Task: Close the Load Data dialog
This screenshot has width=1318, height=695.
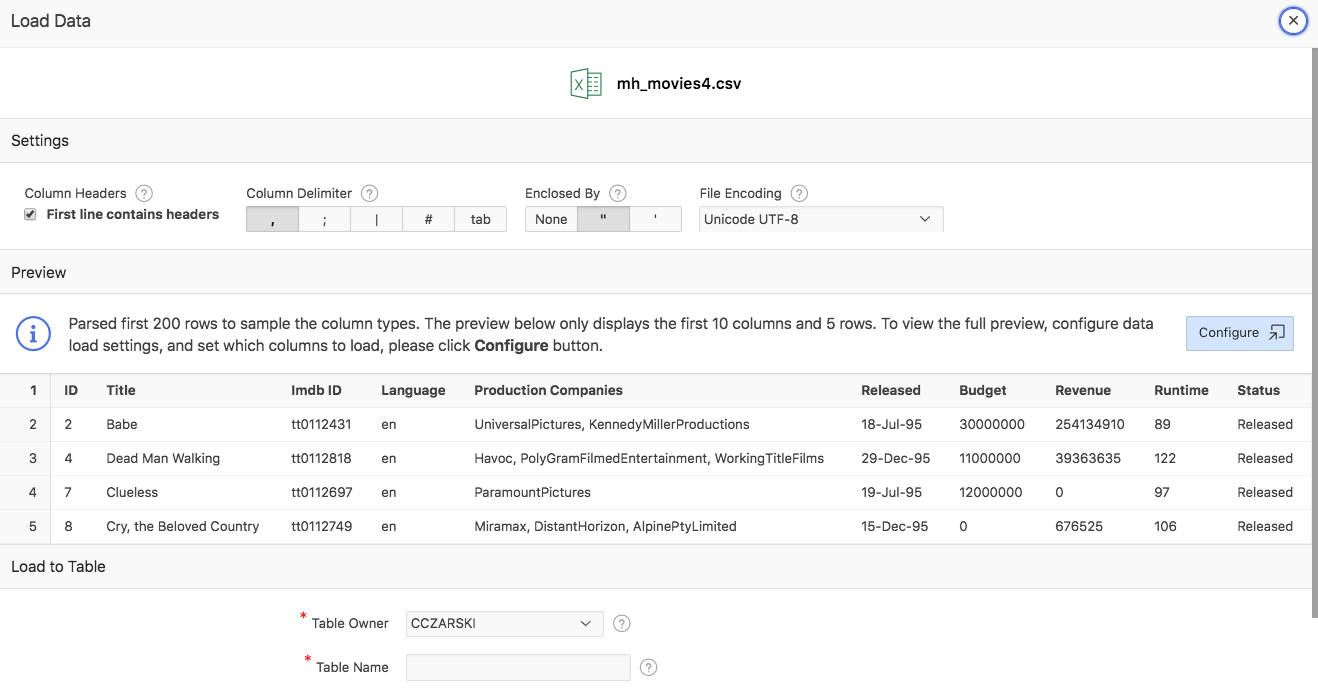Action: [x=1293, y=20]
